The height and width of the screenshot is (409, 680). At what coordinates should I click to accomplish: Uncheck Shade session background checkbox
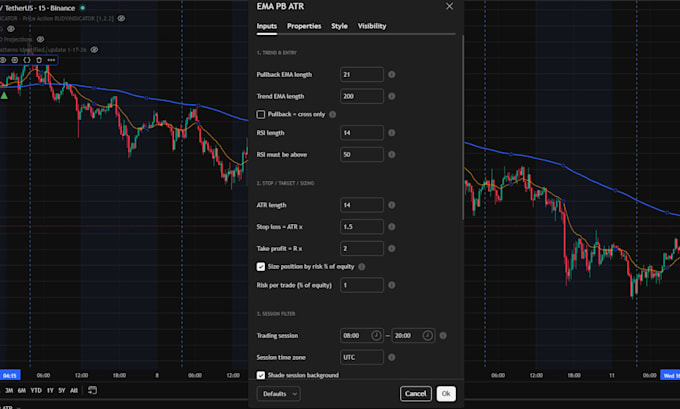pos(261,375)
